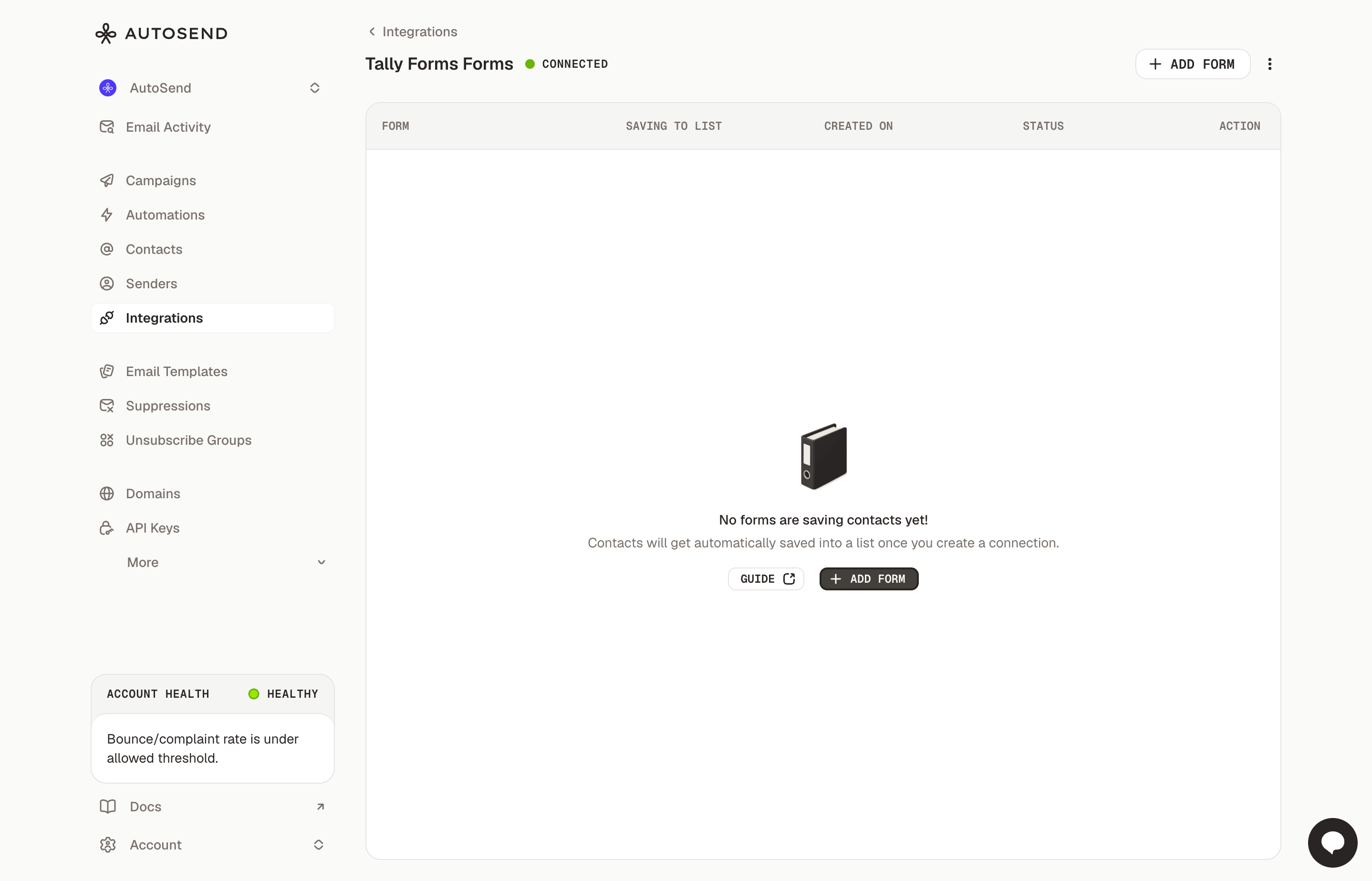Open the AutoSend workspace switcher chevron

point(314,88)
